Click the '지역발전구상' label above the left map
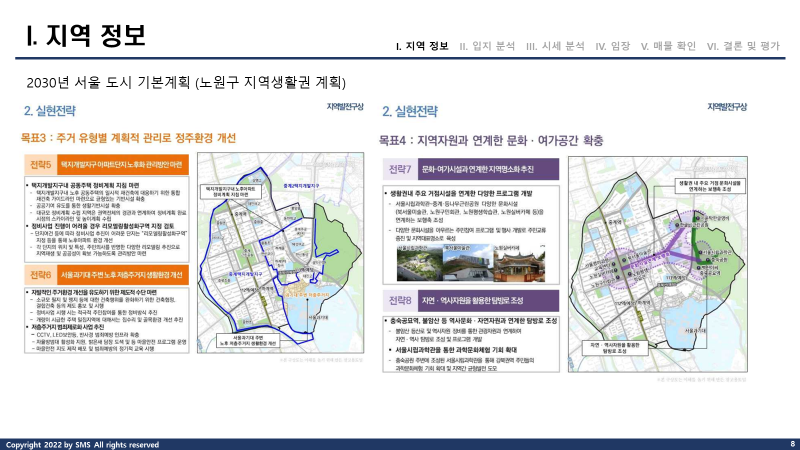 pyautogui.click(x=345, y=107)
